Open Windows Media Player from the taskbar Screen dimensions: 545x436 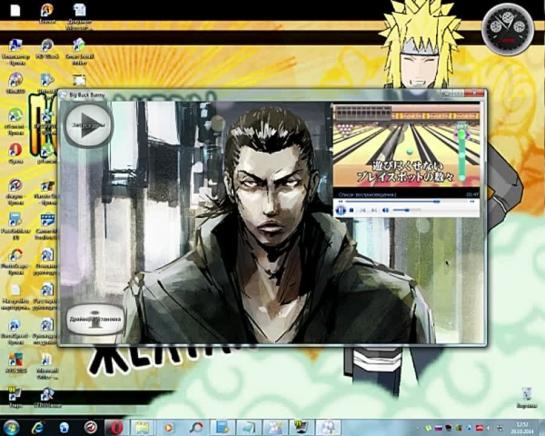coord(169,427)
